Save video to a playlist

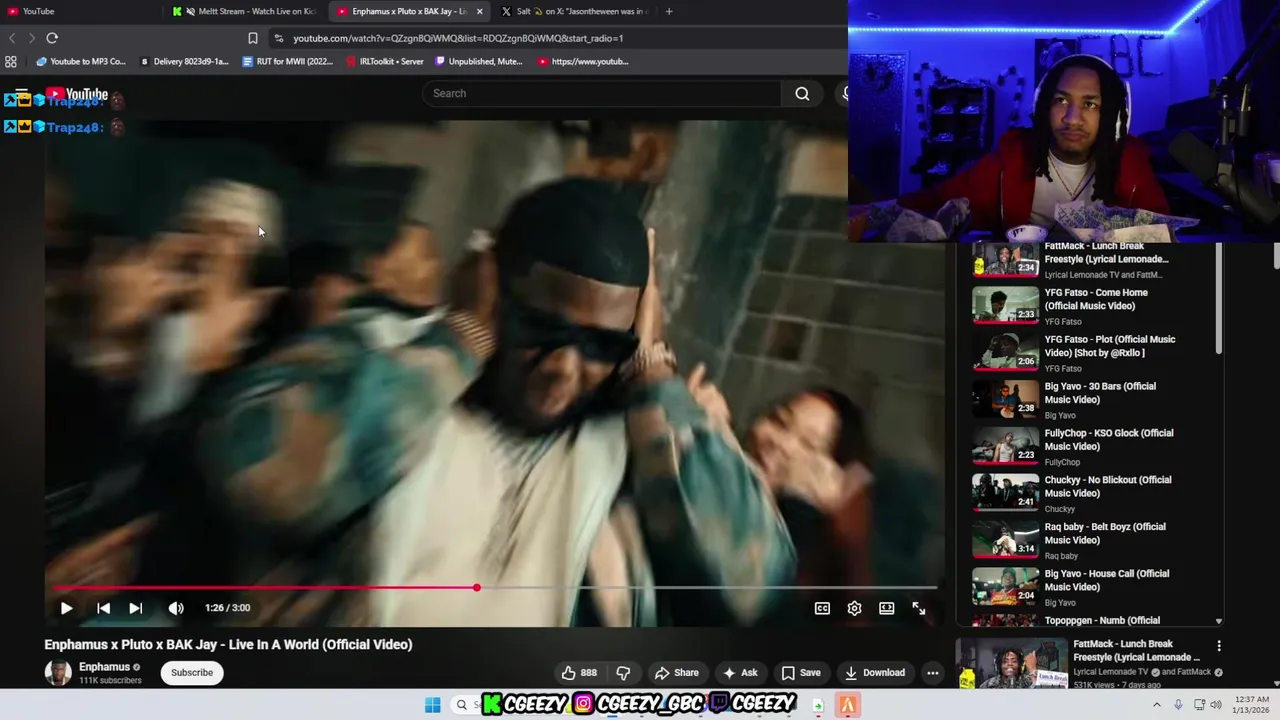tap(801, 673)
